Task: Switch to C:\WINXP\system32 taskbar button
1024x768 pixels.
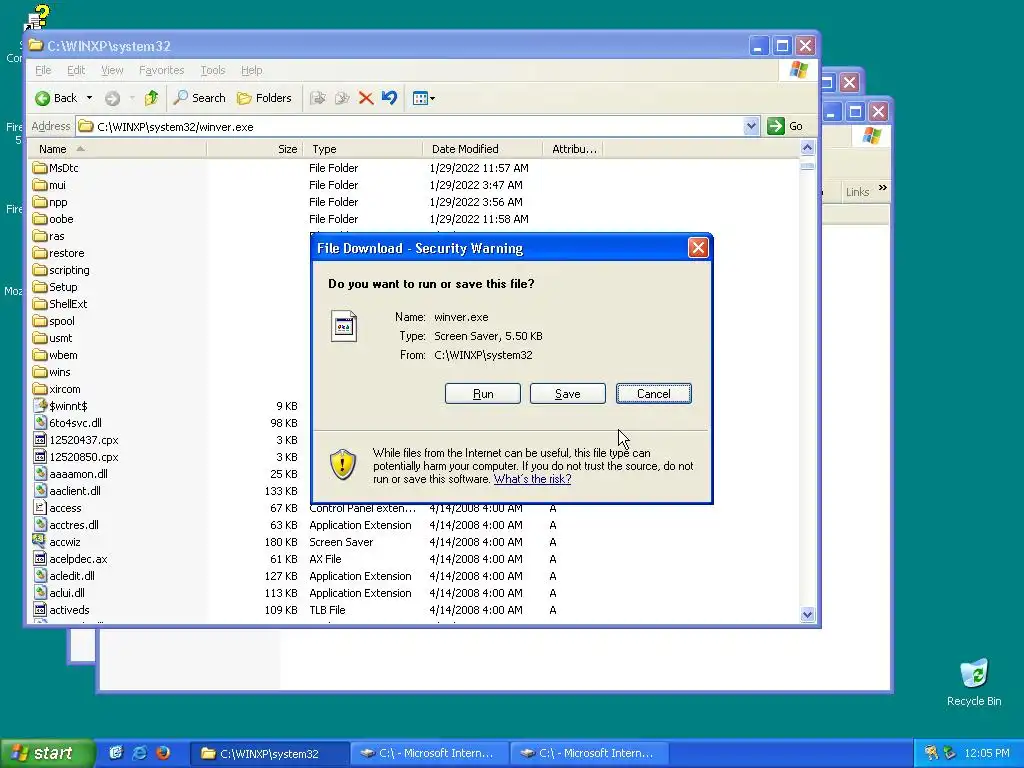Action: coord(270,754)
